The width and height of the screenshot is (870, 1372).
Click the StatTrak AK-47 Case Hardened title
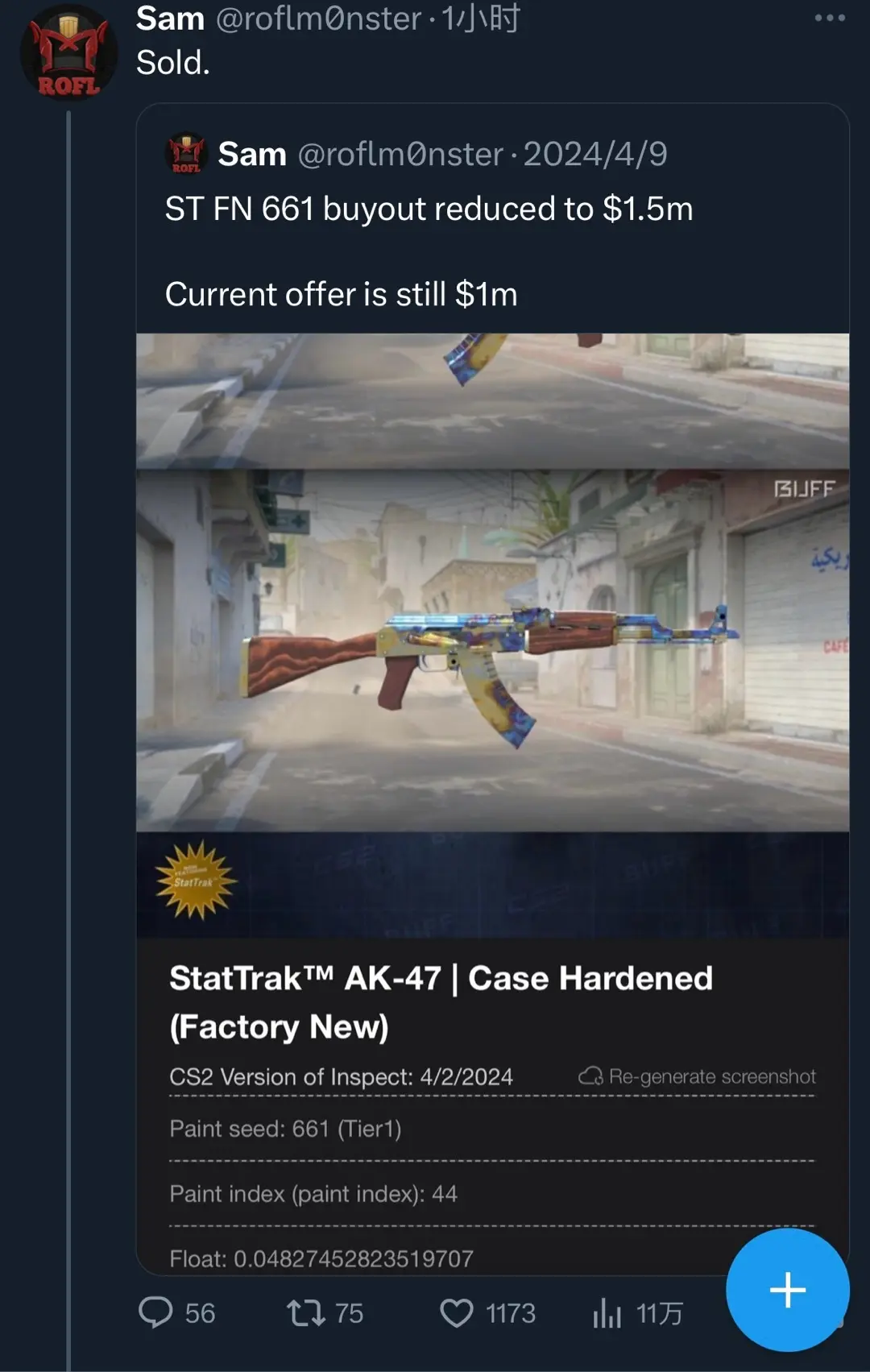(x=441, y=1002)
